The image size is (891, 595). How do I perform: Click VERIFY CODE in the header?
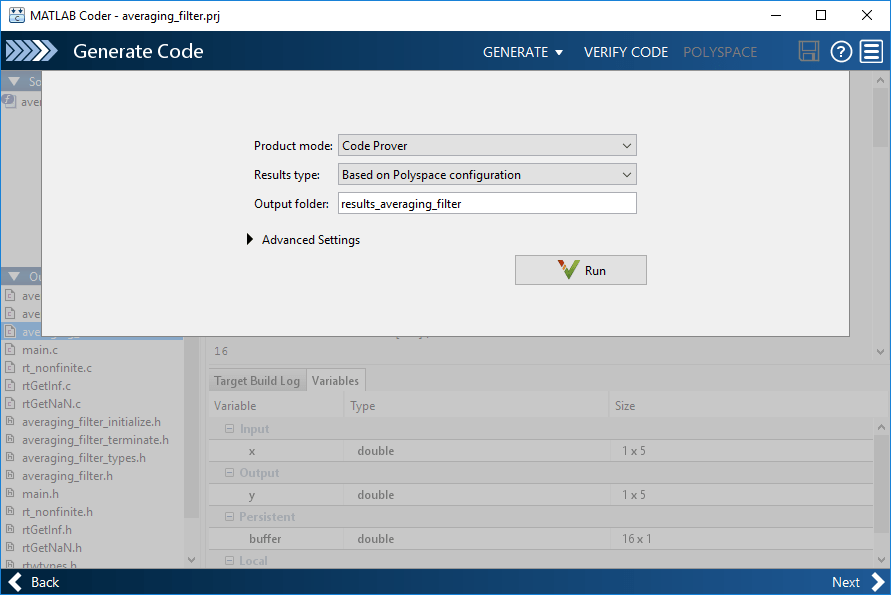click(626, 52)
